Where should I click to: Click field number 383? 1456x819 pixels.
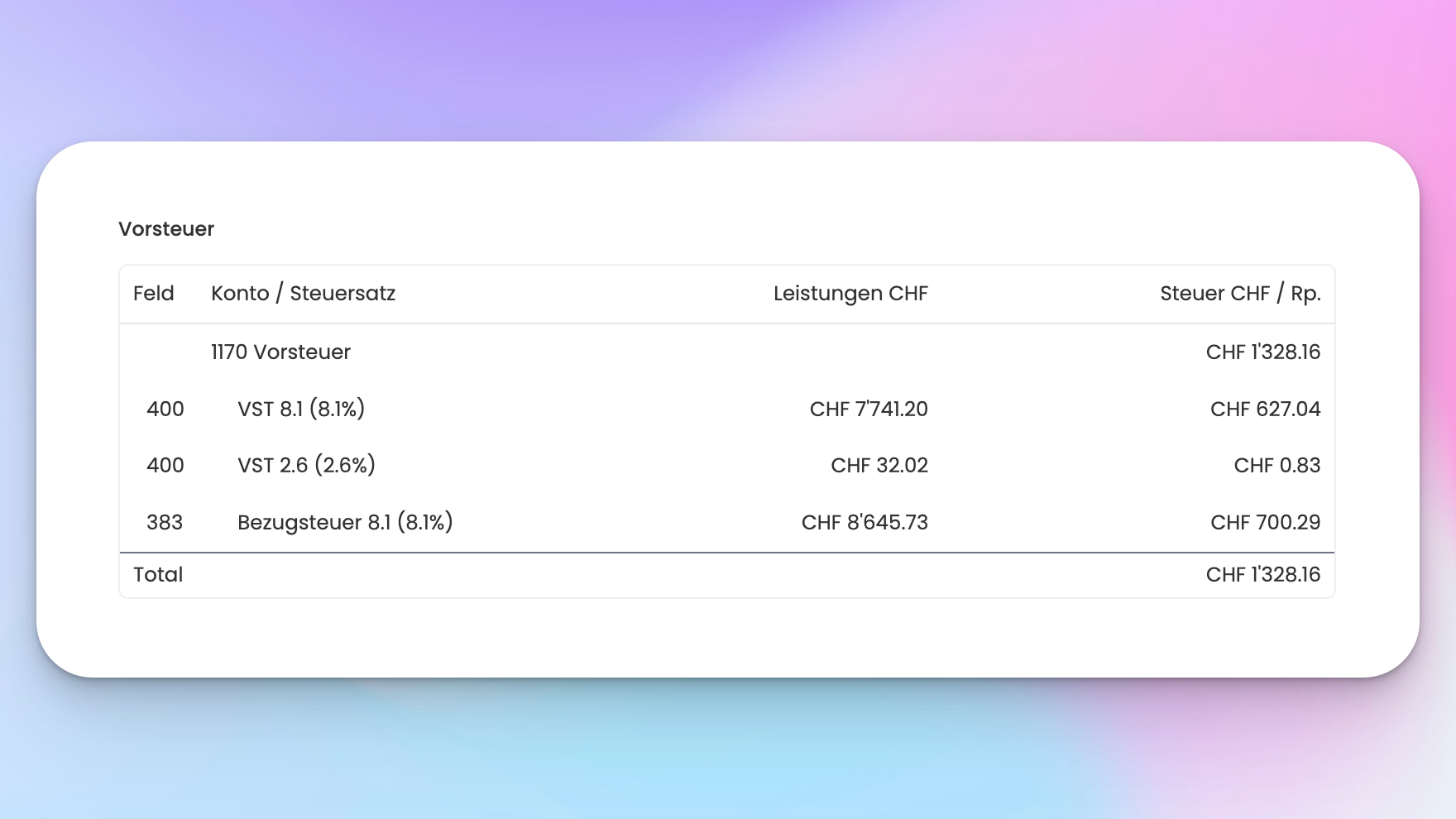(x=165, y=523)
